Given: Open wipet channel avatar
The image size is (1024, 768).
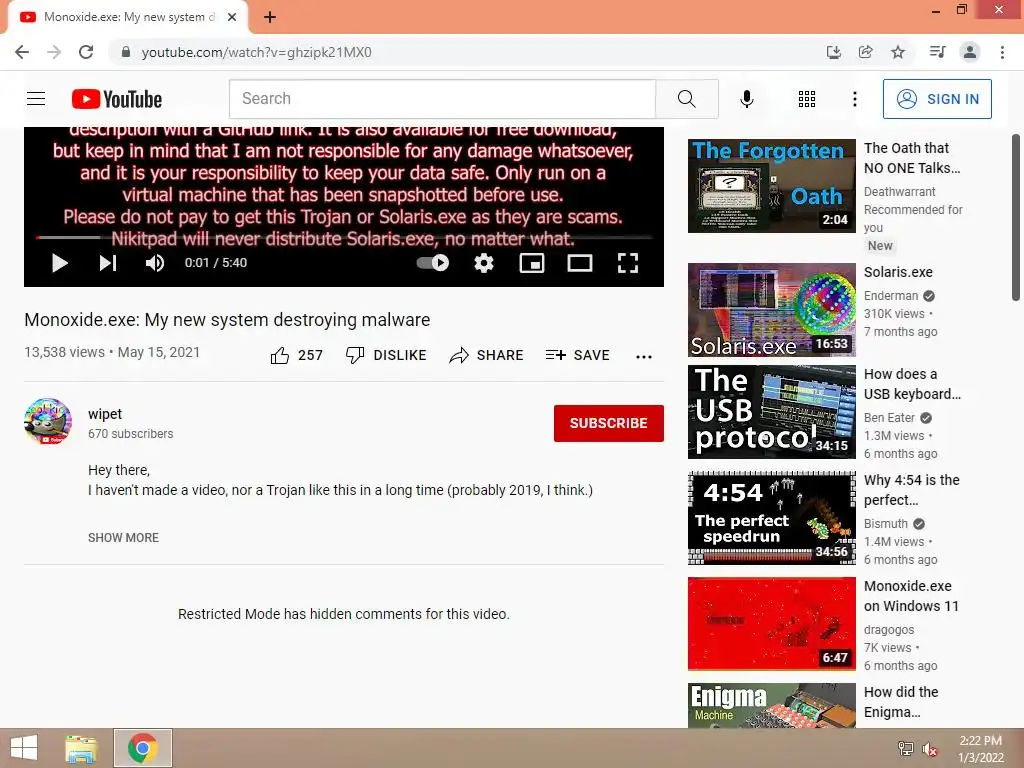Looking at the screenshot, I should (x=48, y=421).
